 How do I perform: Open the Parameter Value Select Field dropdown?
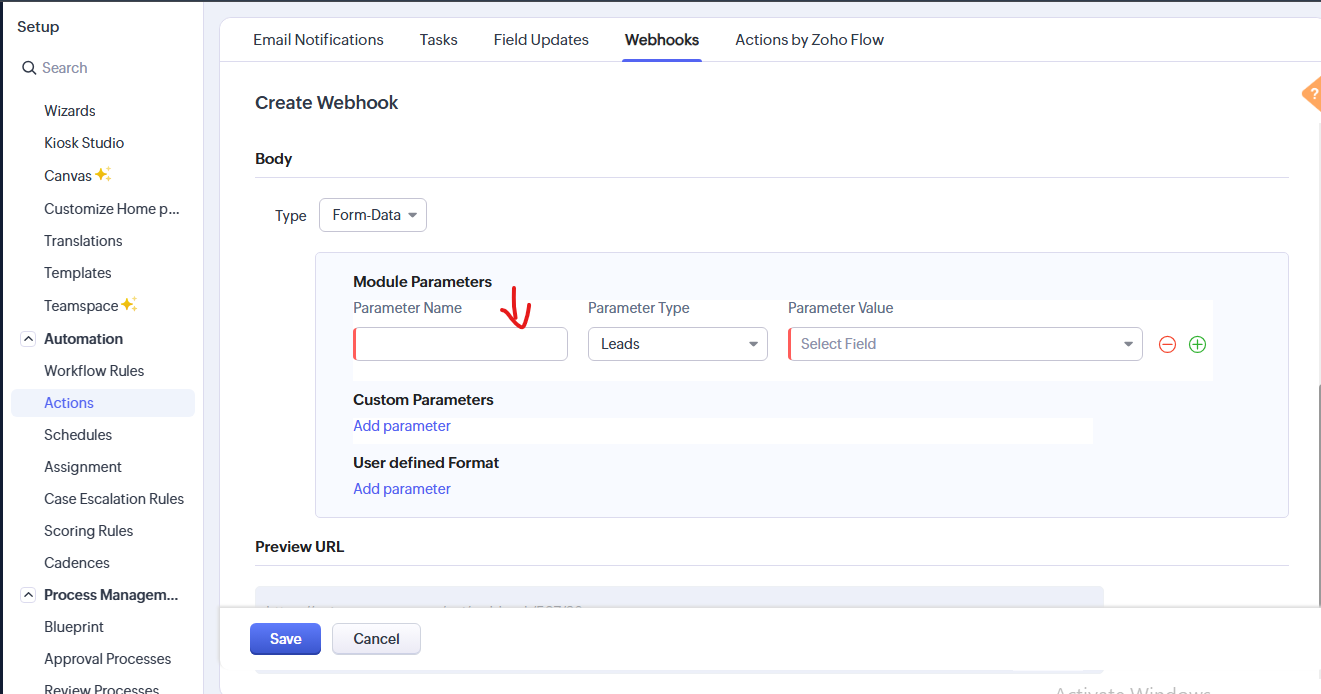[x=965, y=344]
